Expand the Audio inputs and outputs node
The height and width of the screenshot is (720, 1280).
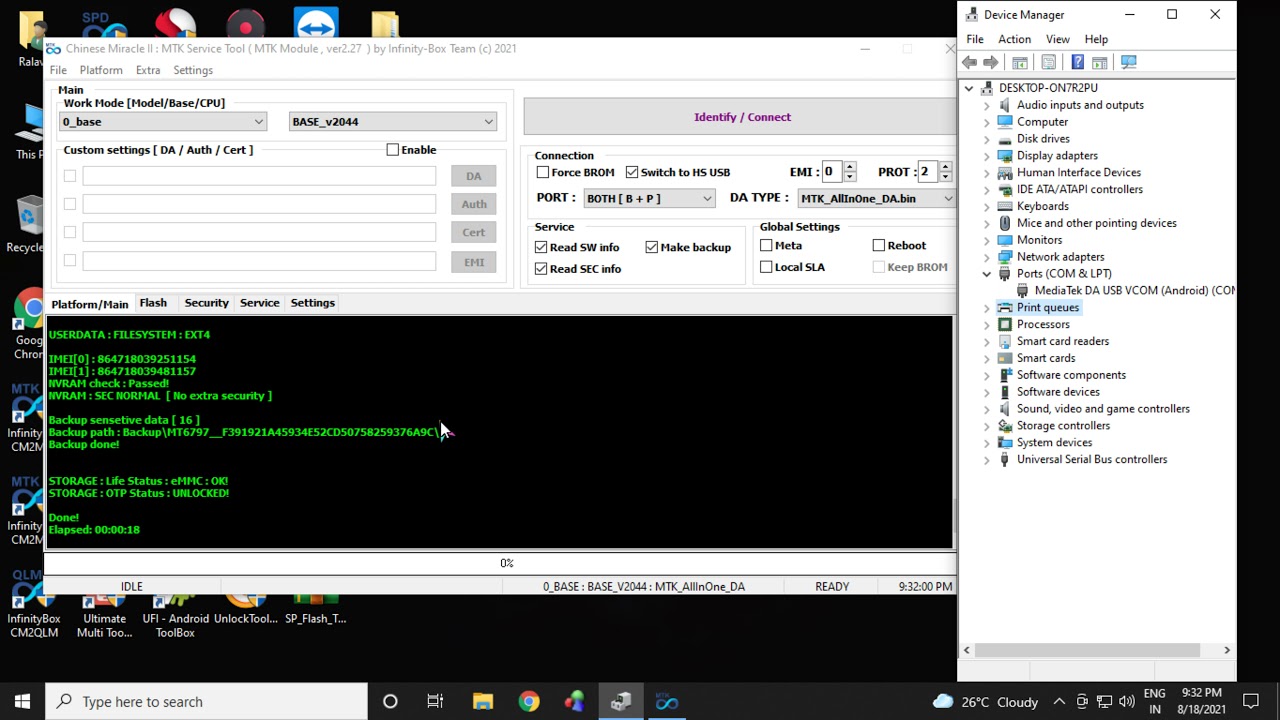click(987, 105)
